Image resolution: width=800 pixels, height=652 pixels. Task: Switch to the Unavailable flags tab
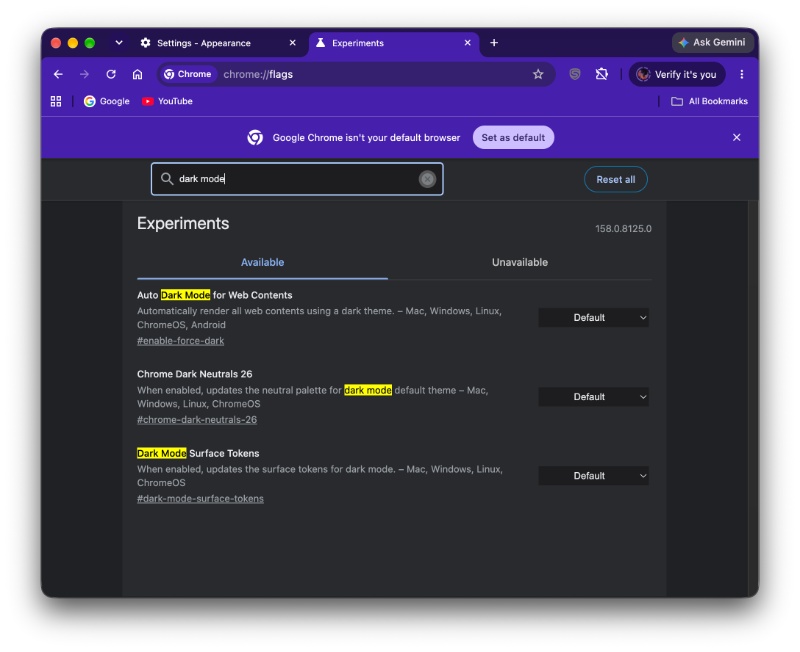(519, 263)
